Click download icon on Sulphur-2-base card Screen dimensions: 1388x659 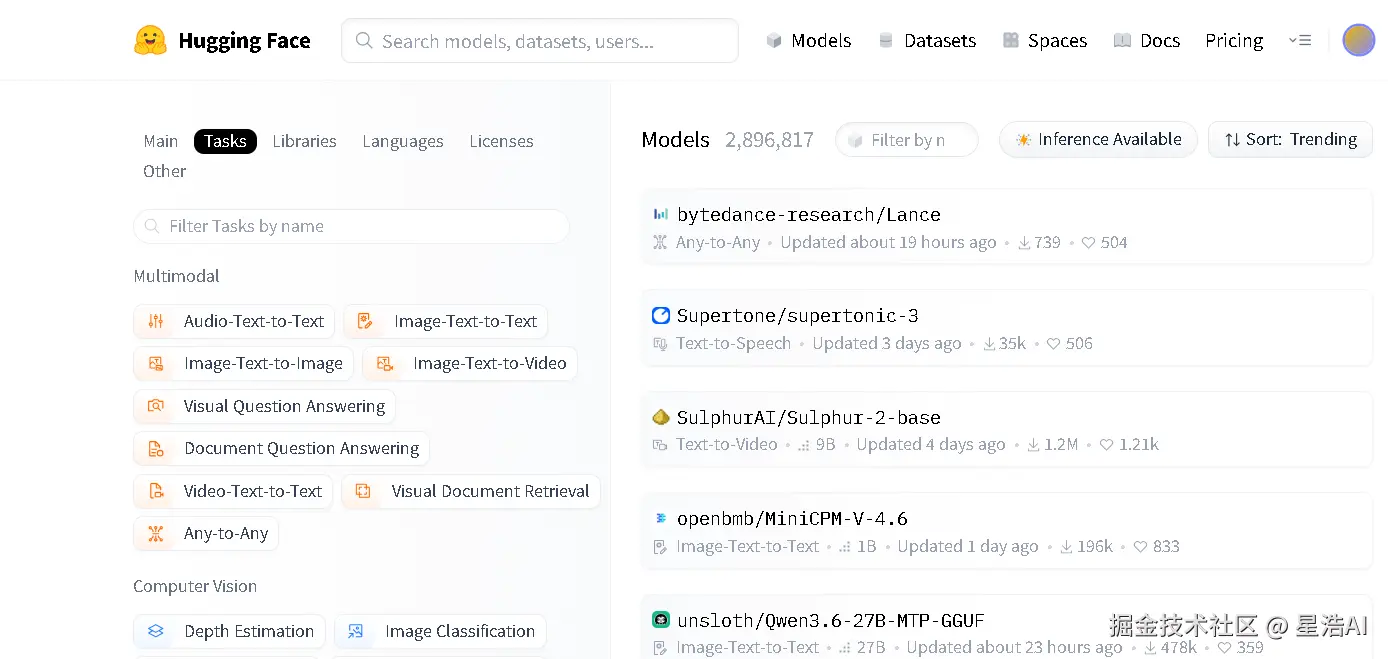coord(1033,445)
